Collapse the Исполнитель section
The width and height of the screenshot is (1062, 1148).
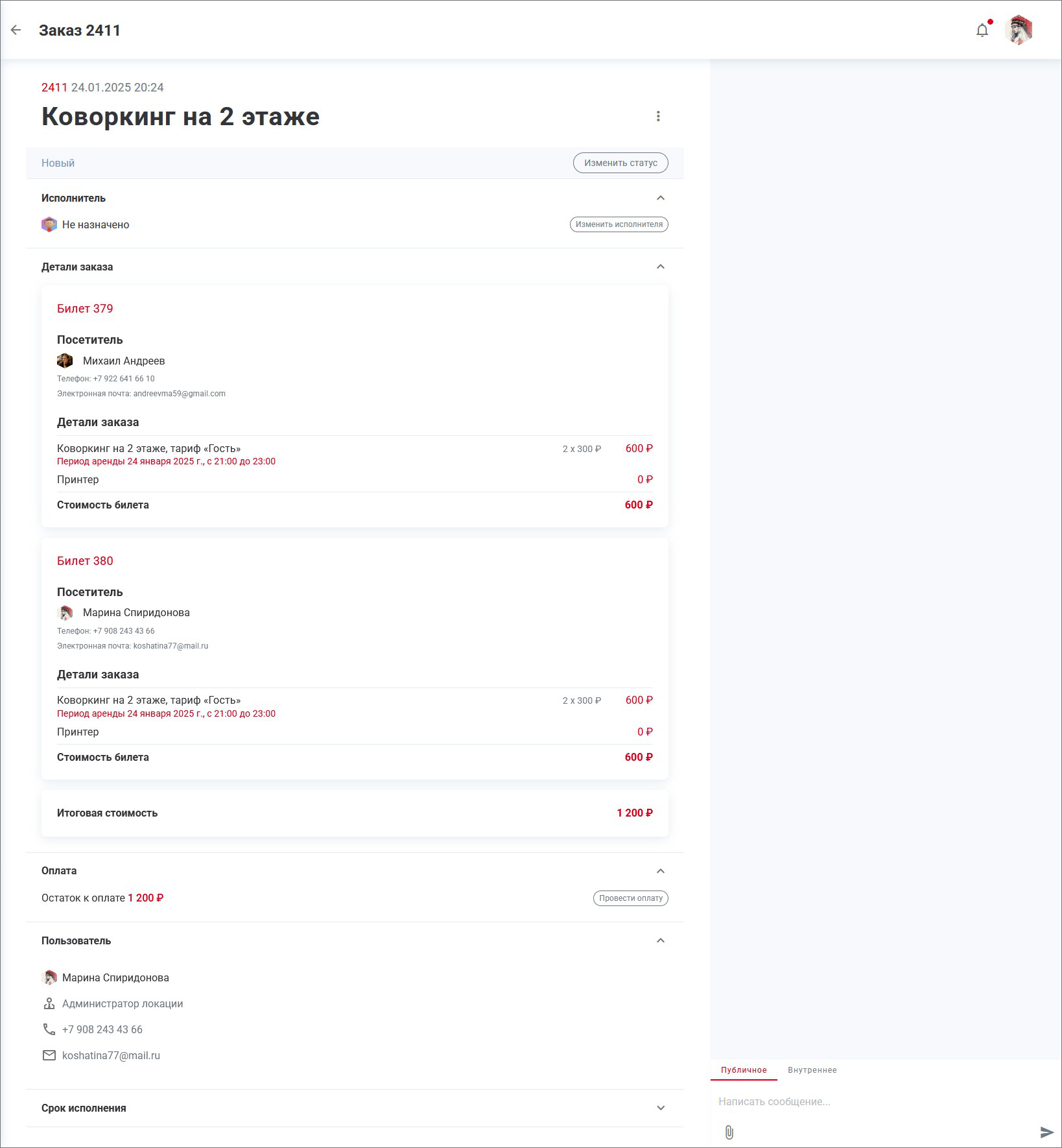pos(661,198)
